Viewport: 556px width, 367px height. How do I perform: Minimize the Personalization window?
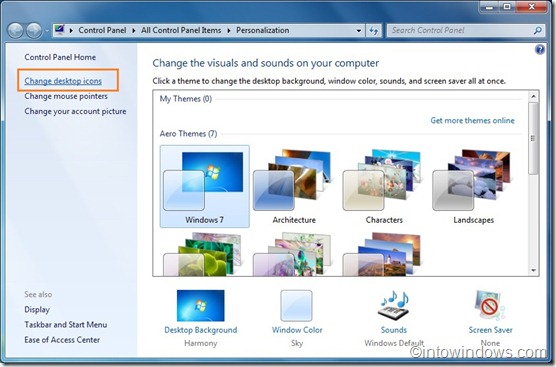coord(490,7)
